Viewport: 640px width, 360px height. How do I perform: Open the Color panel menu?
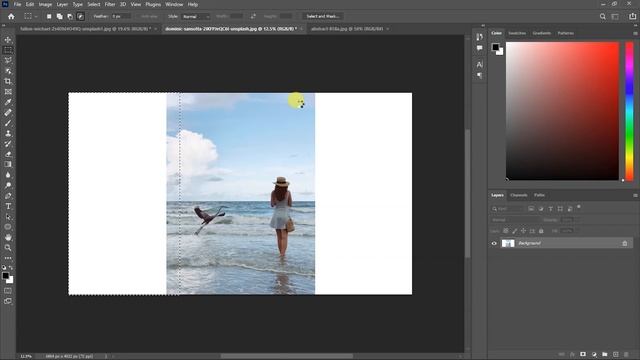pos(635,33)
